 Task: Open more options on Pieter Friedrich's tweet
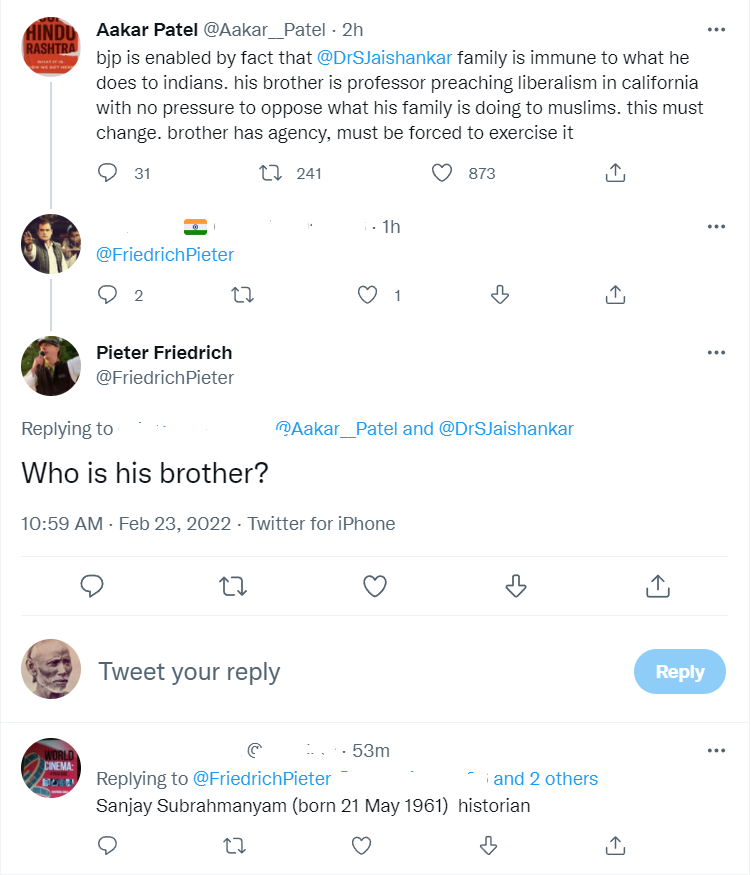(716, 353)
